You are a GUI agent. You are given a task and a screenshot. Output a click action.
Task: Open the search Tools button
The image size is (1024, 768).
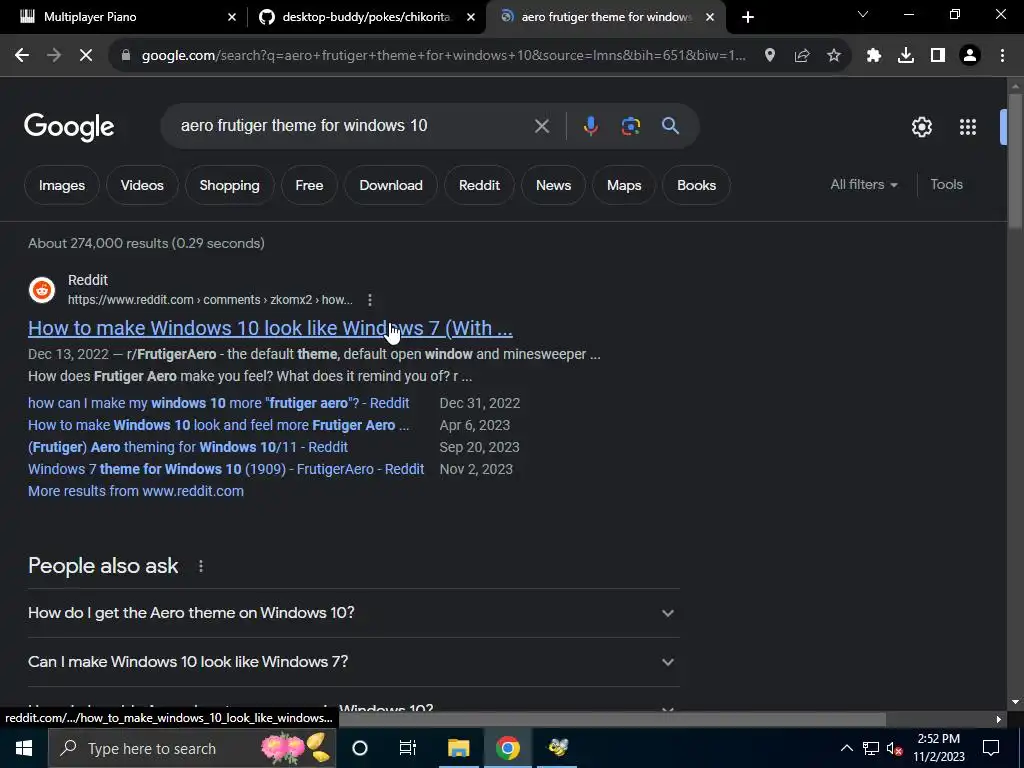pos(946,185)
